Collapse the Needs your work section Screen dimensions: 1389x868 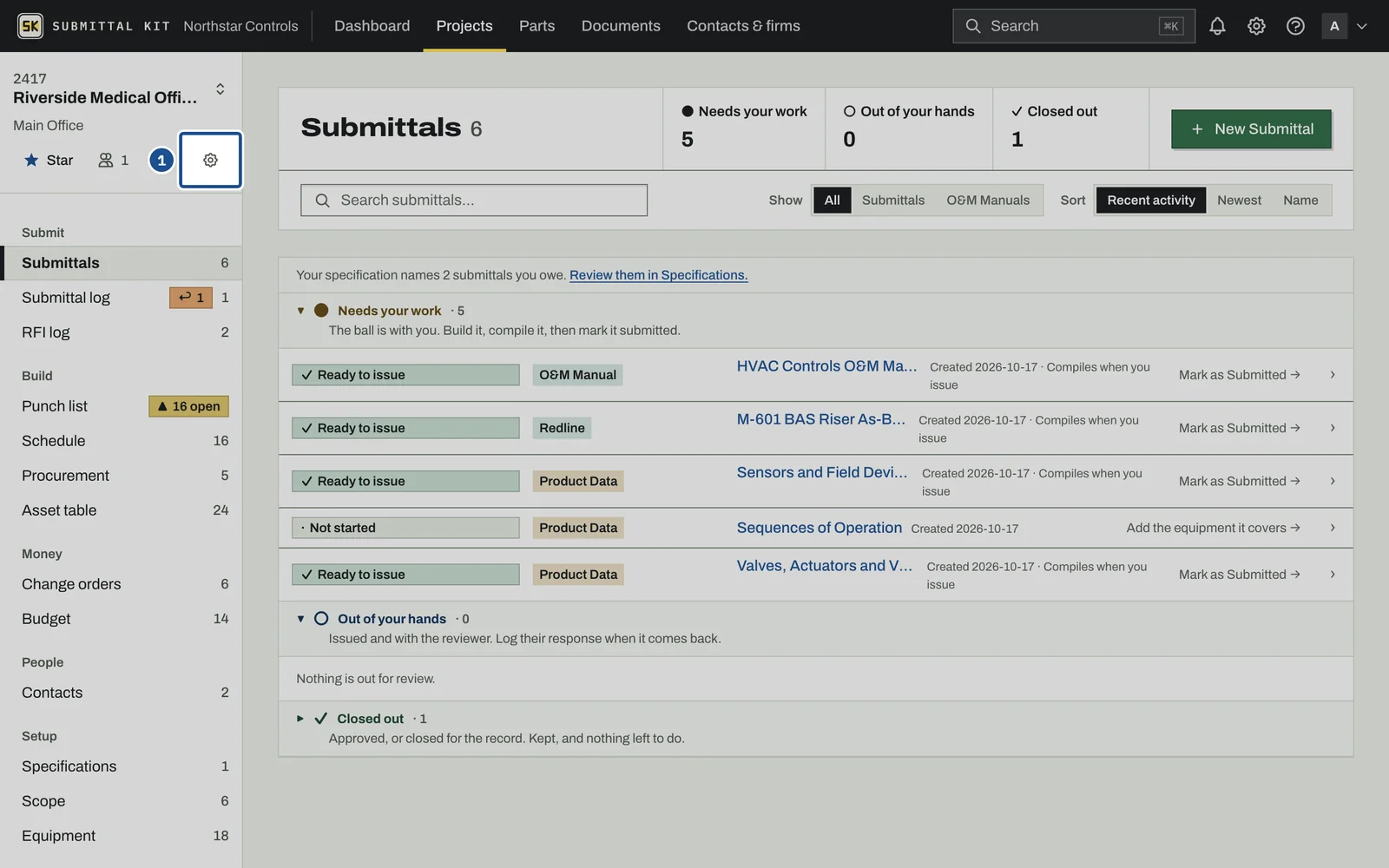point(300,311)
